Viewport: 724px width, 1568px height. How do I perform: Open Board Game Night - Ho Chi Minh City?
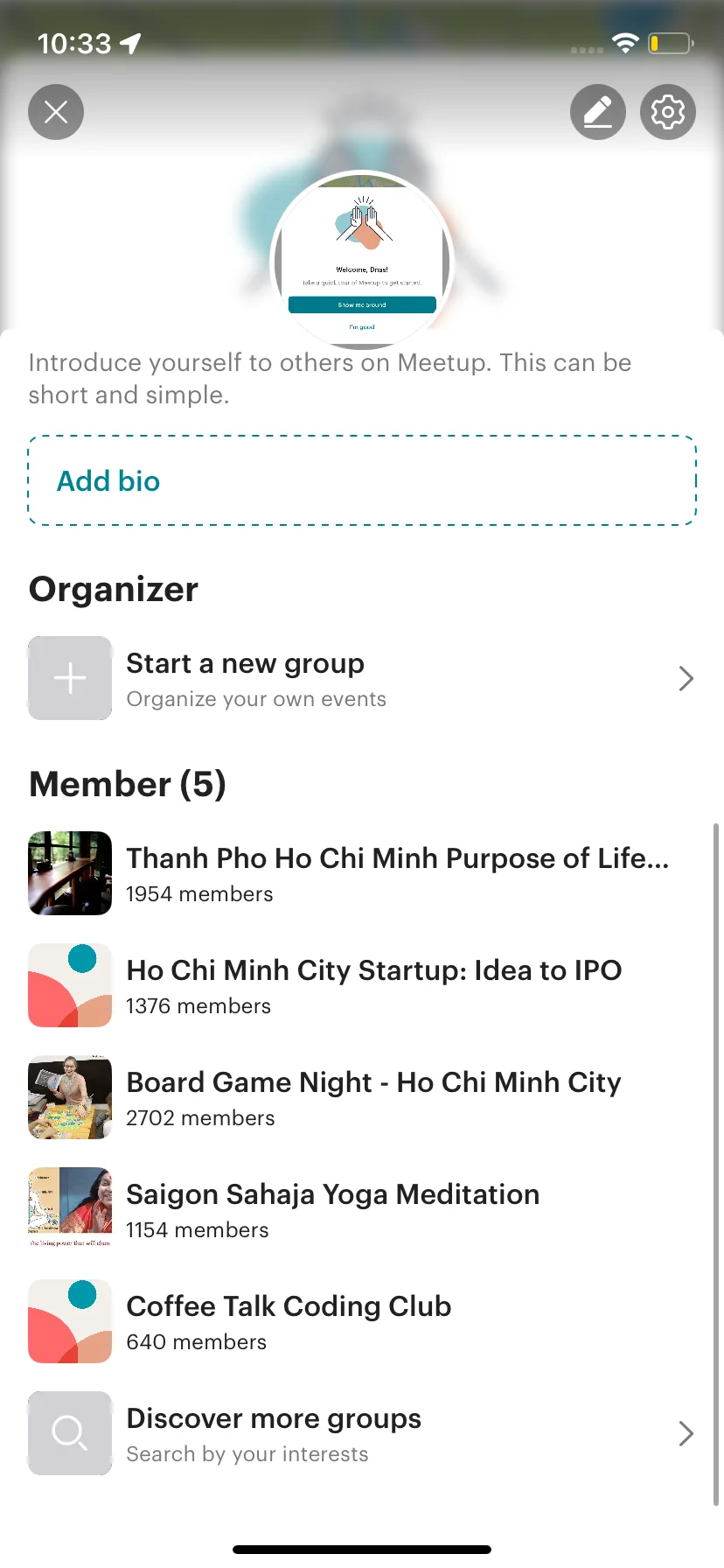374,1082
